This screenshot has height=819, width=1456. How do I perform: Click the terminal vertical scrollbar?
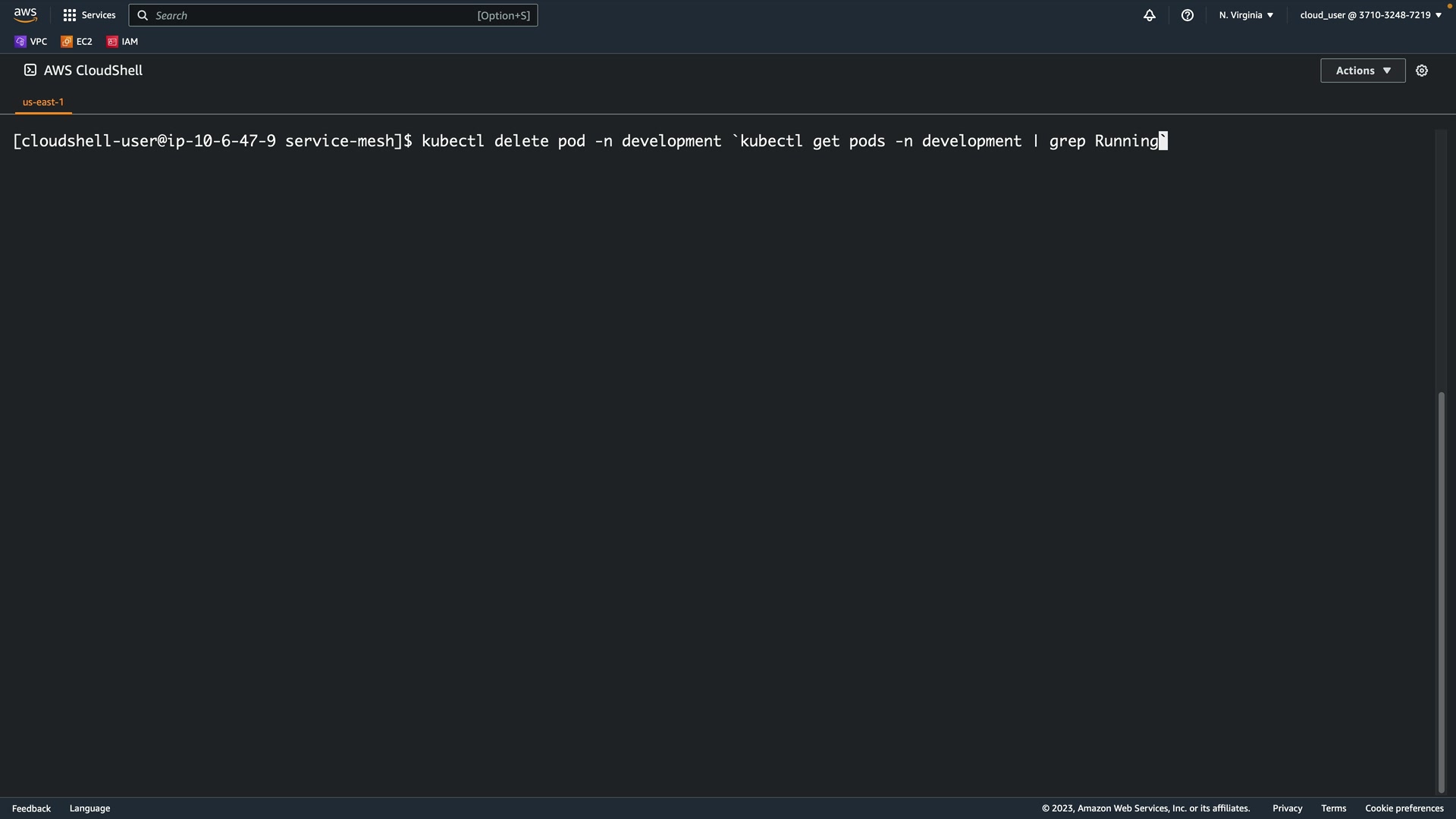coord(1442,591)
